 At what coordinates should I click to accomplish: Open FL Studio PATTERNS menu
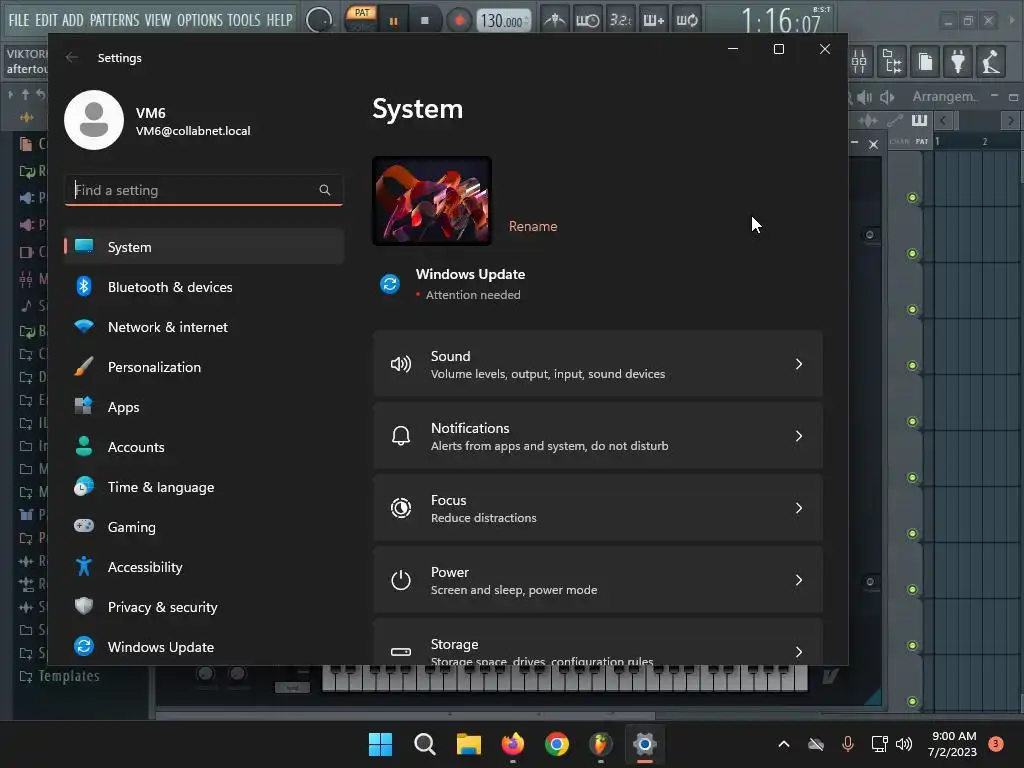coord(114,20)
